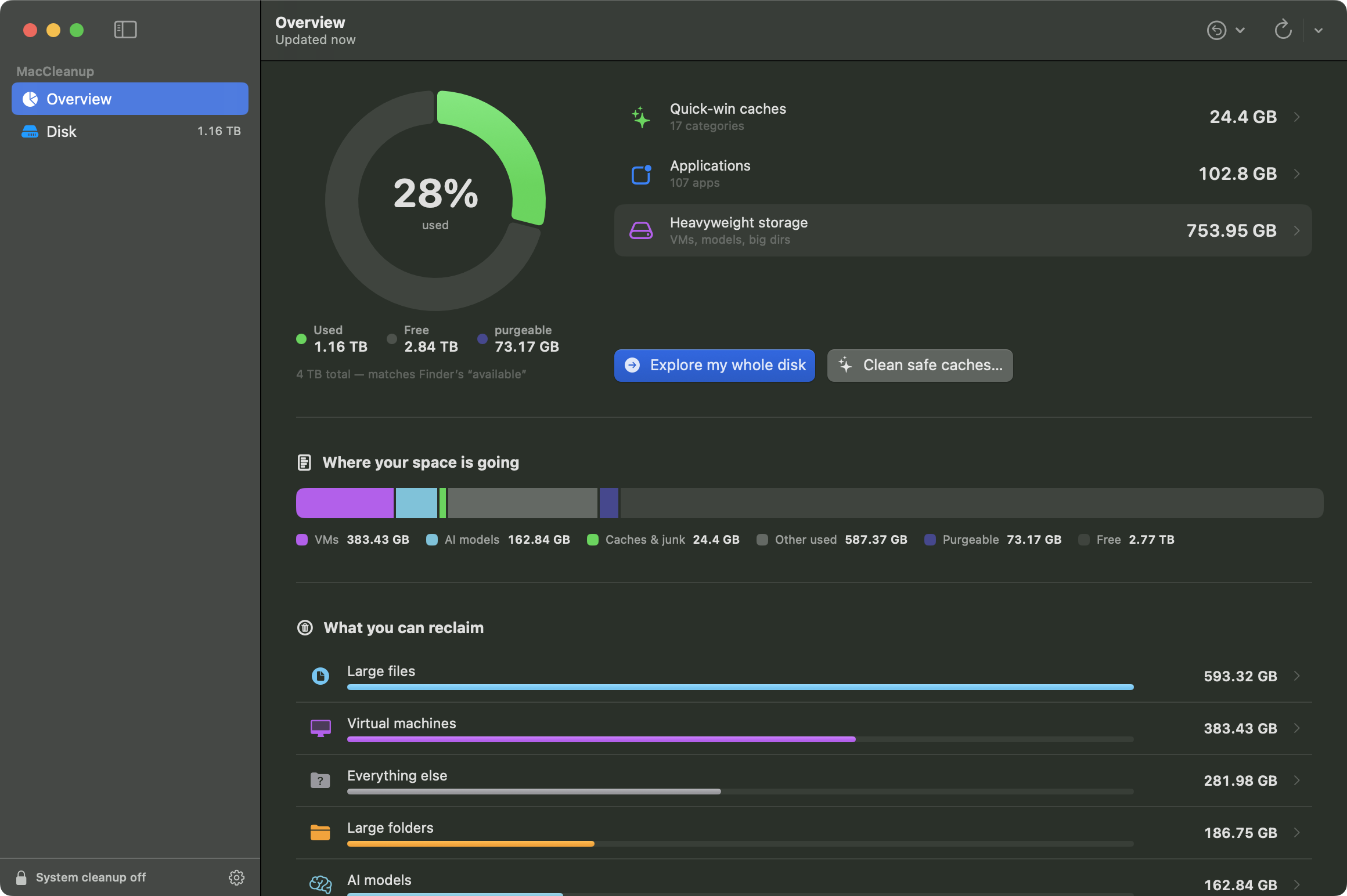
Task: Expand Heavyweight storage via its chevron
Action: coord(1297,231)
